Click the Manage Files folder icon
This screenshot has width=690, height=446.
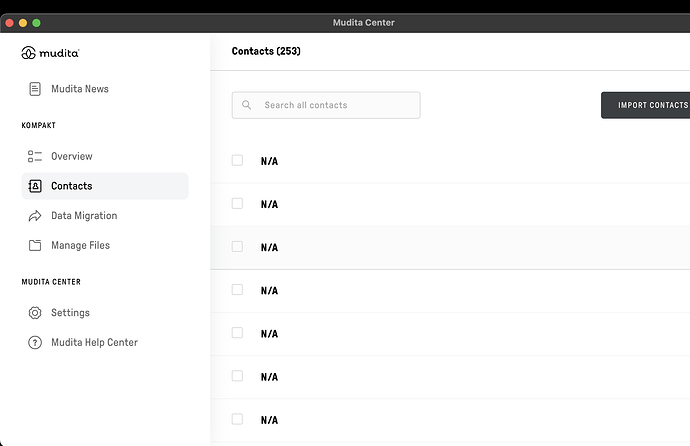(x=35, y=245)
